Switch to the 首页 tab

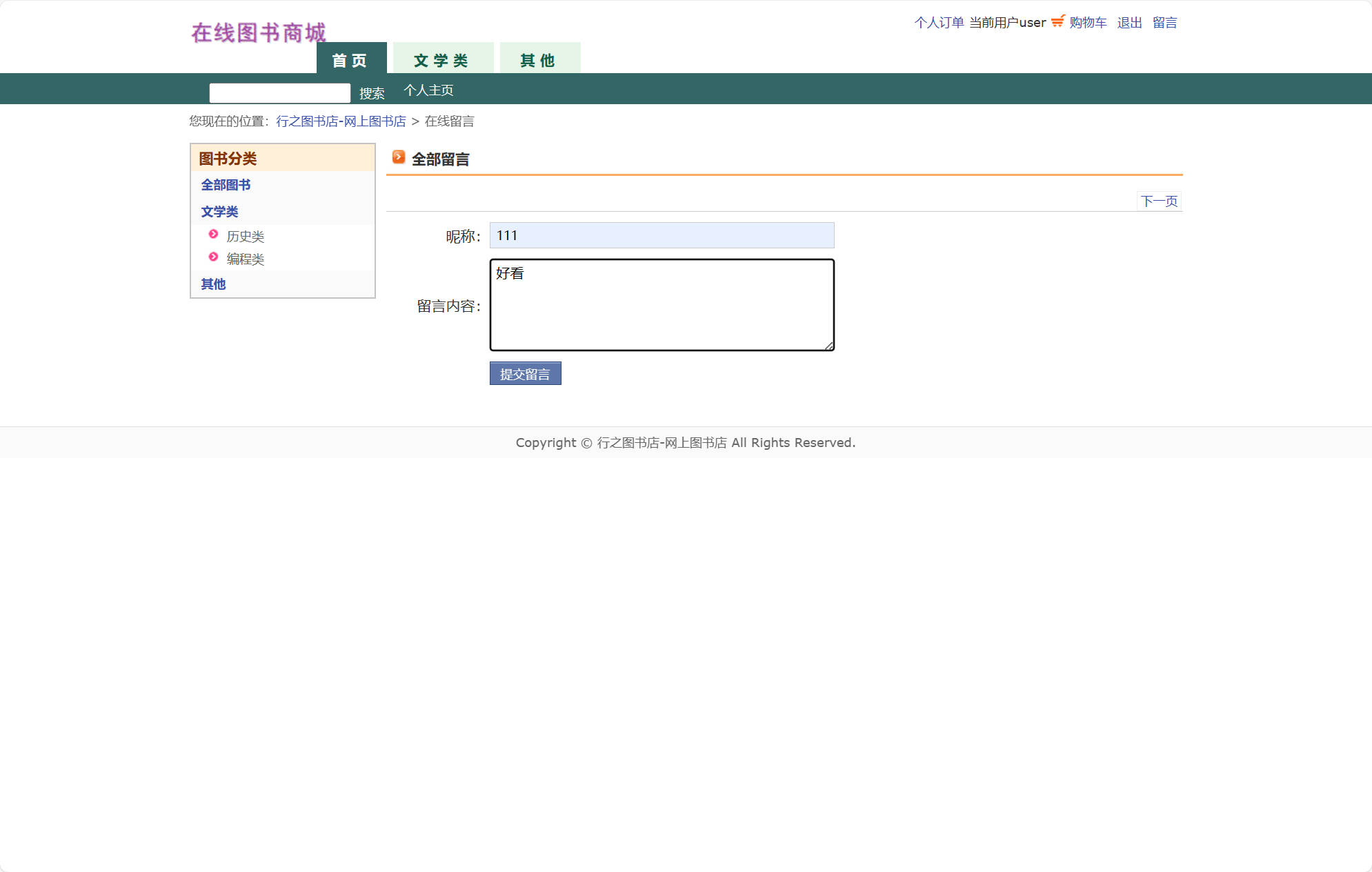pyautogui.click(x=351, y=61)
